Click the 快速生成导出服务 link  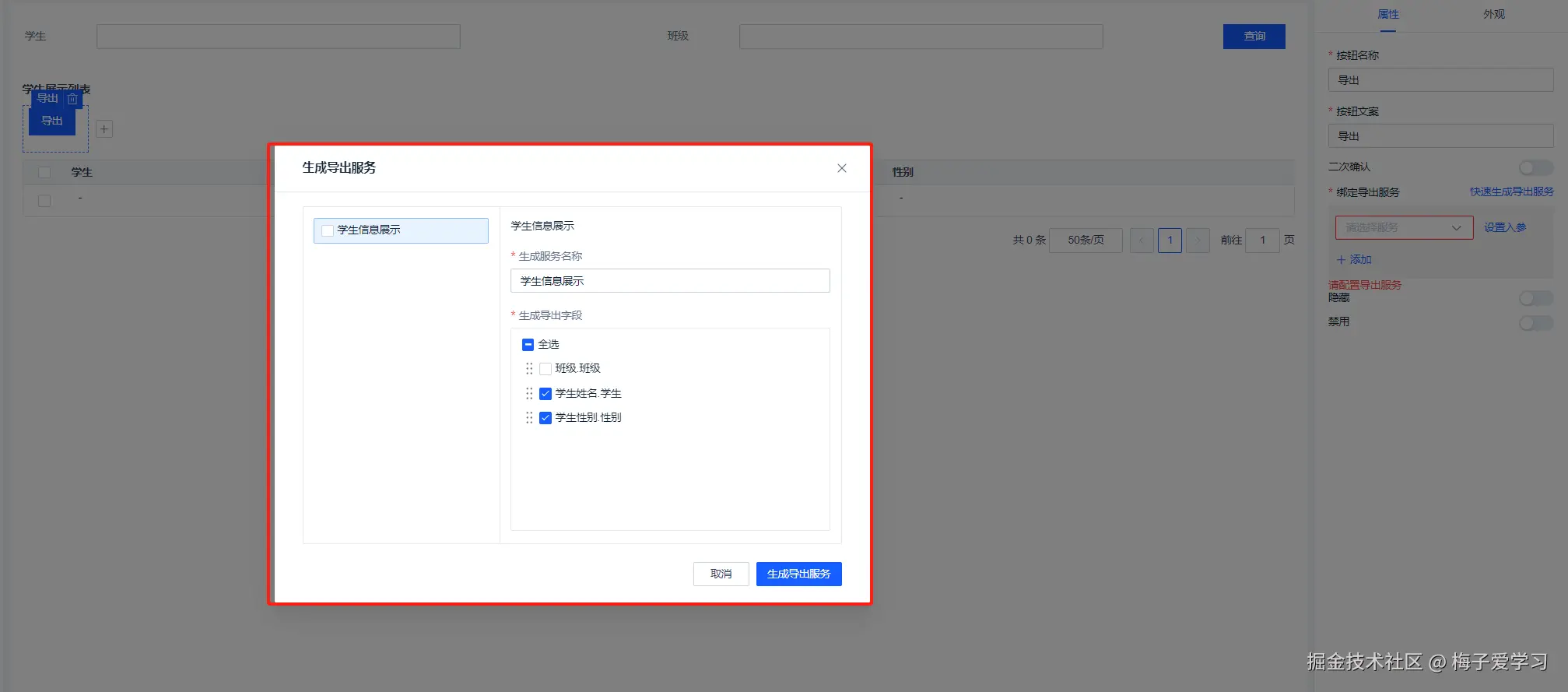[1511, 191]
